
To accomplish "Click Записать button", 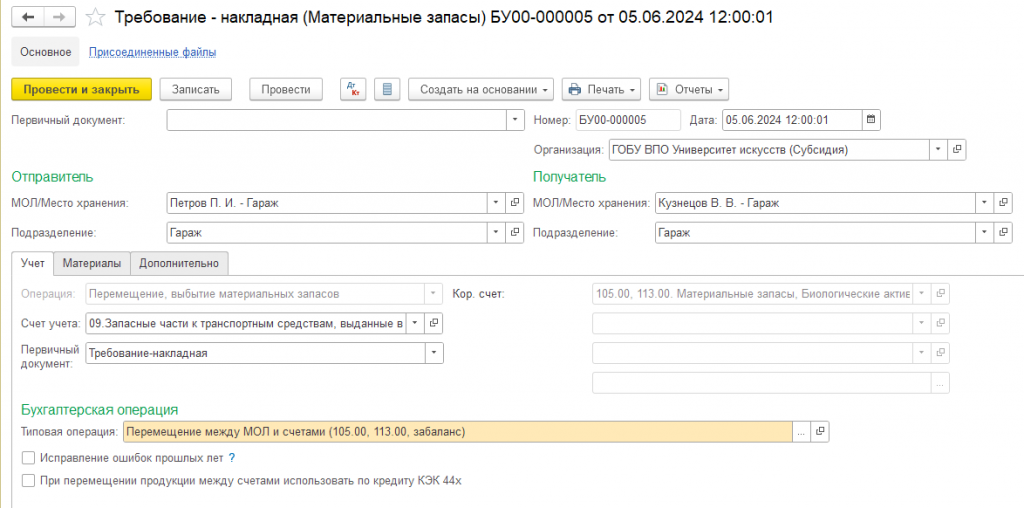I will (x=196, y=89).
